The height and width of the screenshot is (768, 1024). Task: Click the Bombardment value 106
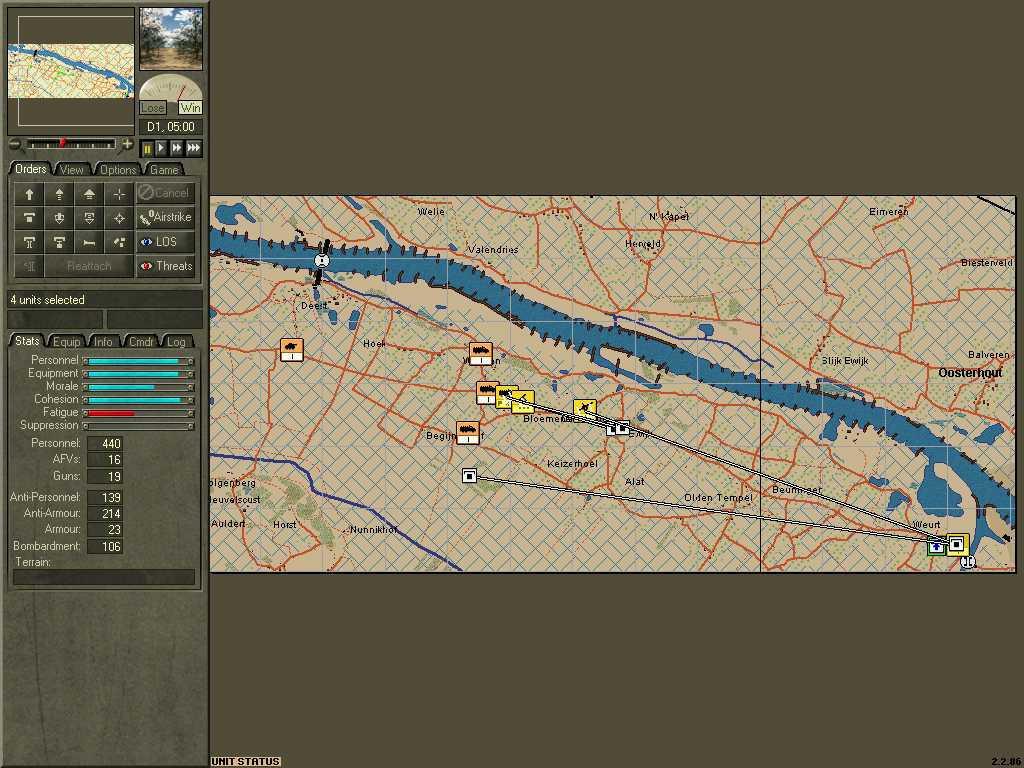[104, 547]
